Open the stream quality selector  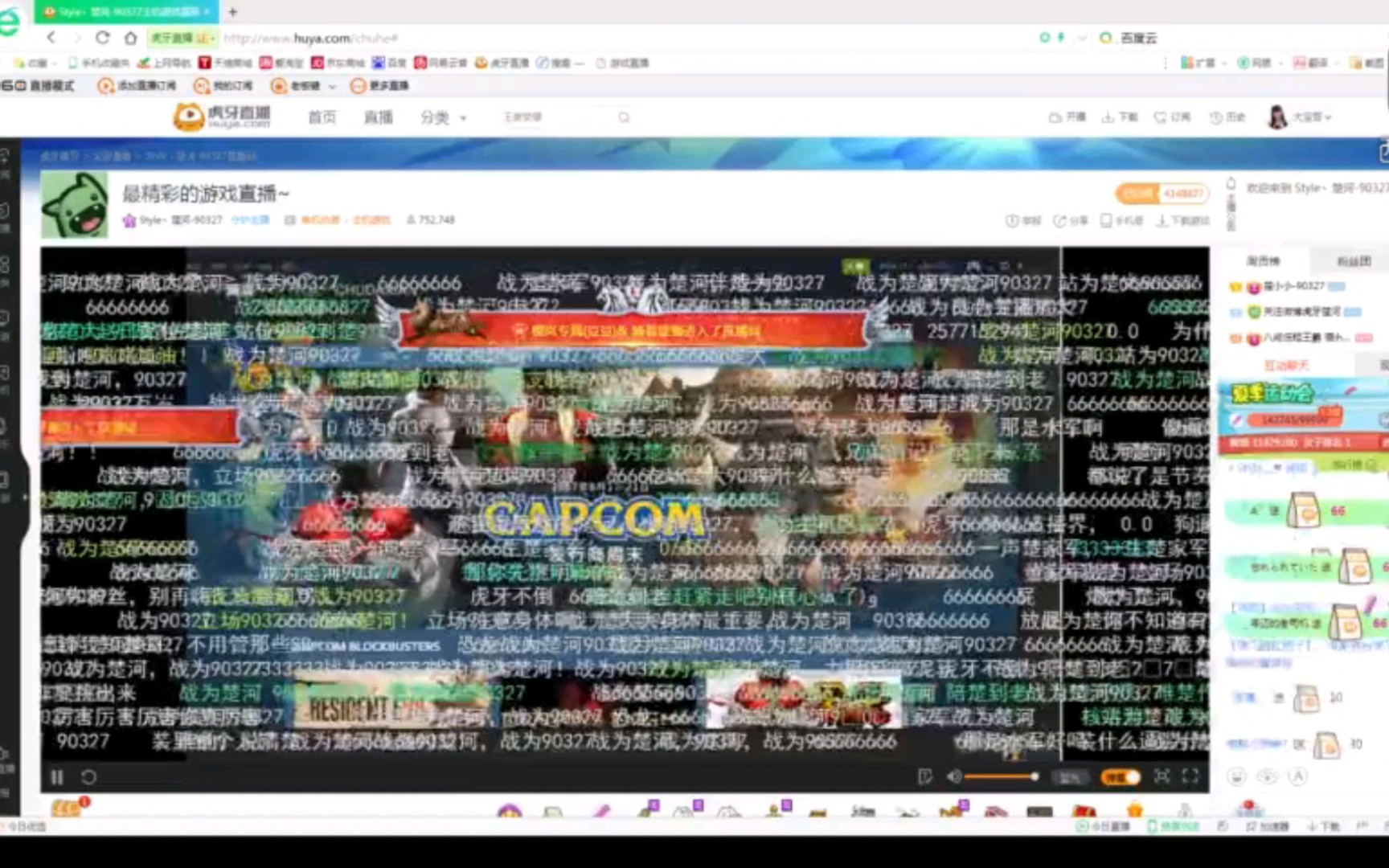[x=1069, y=777]
